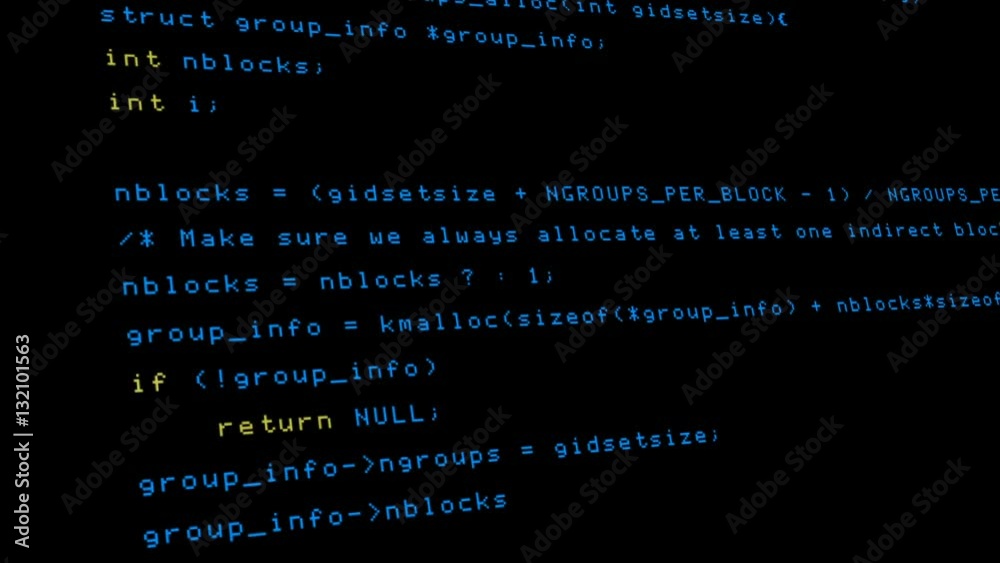Screen dimensions: 1000x563
Task: Click 'group_info->nblocks' on bottom line
Action: coord(325,520)
